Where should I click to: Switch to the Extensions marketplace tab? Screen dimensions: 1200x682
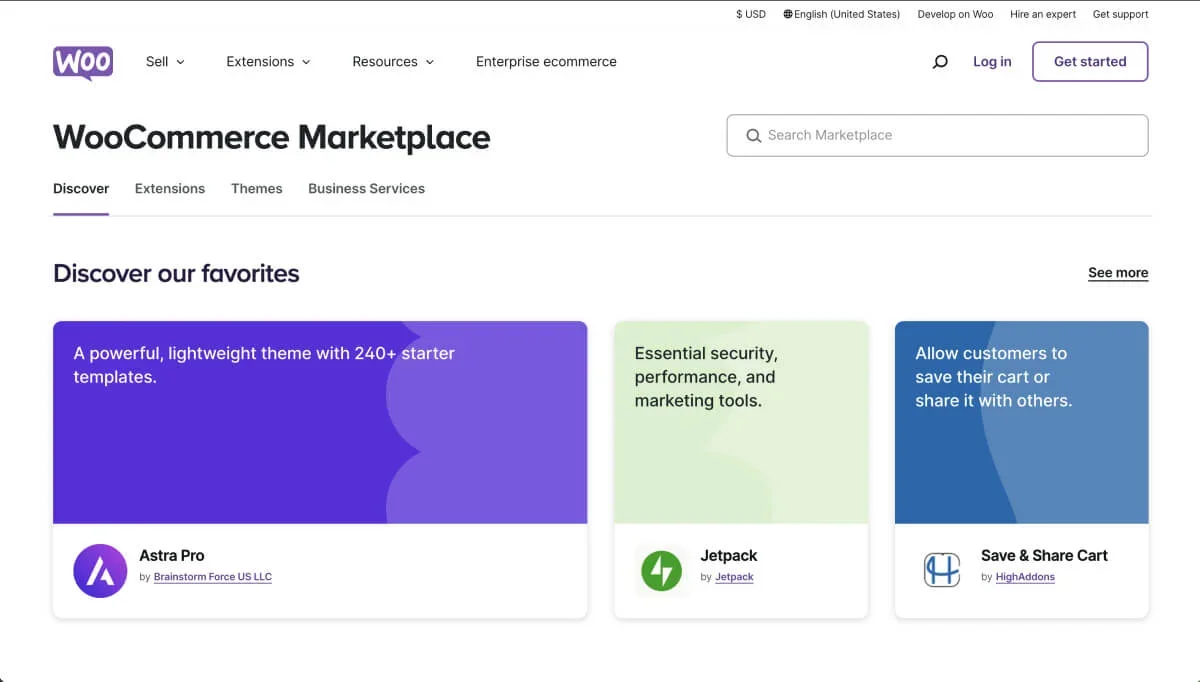point(169,188)
